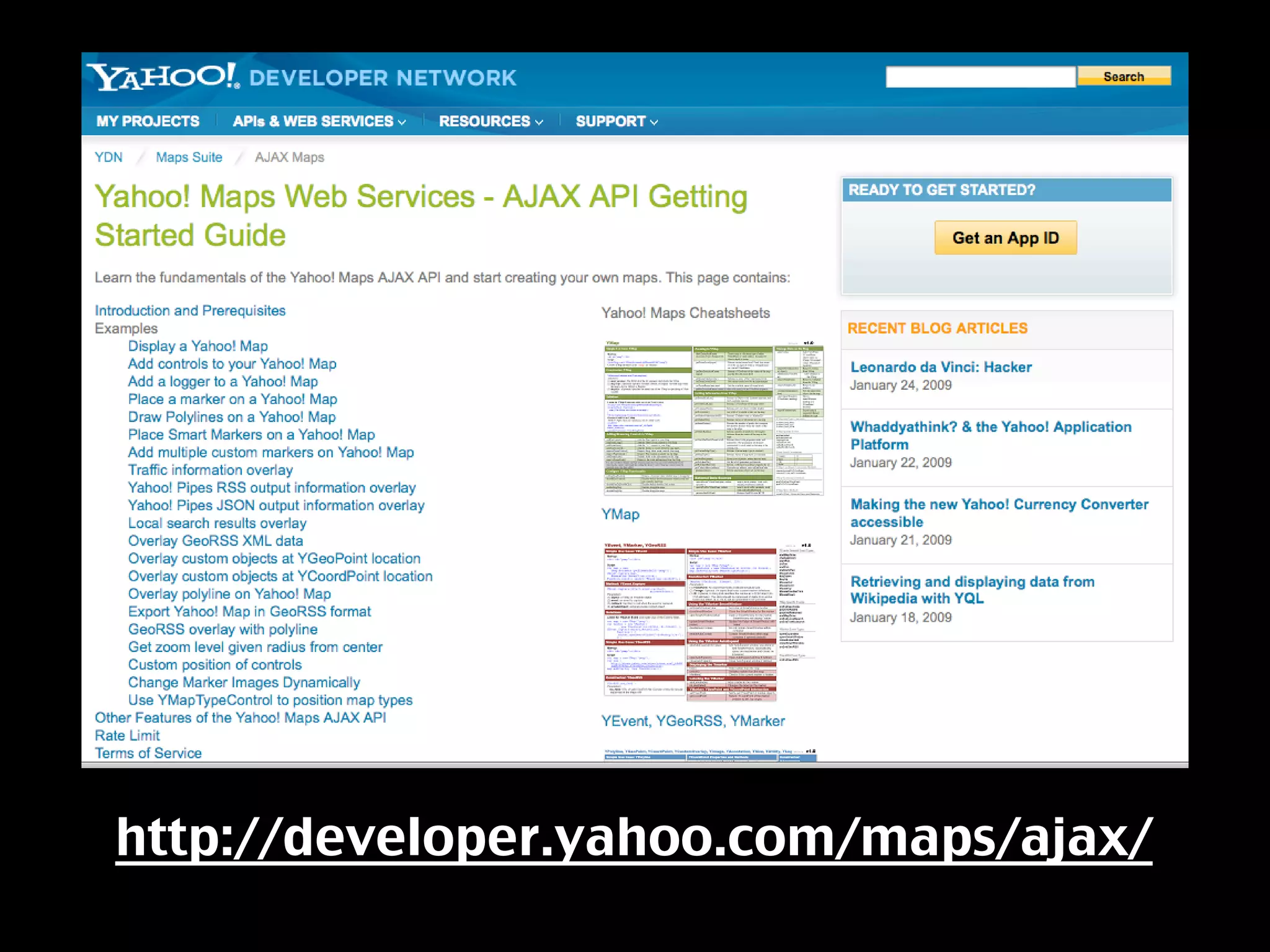Follow the developer.yahoo.com/maps/ajax URL
The height and width of the screenshot is (952, 1270).
(634, 838)
